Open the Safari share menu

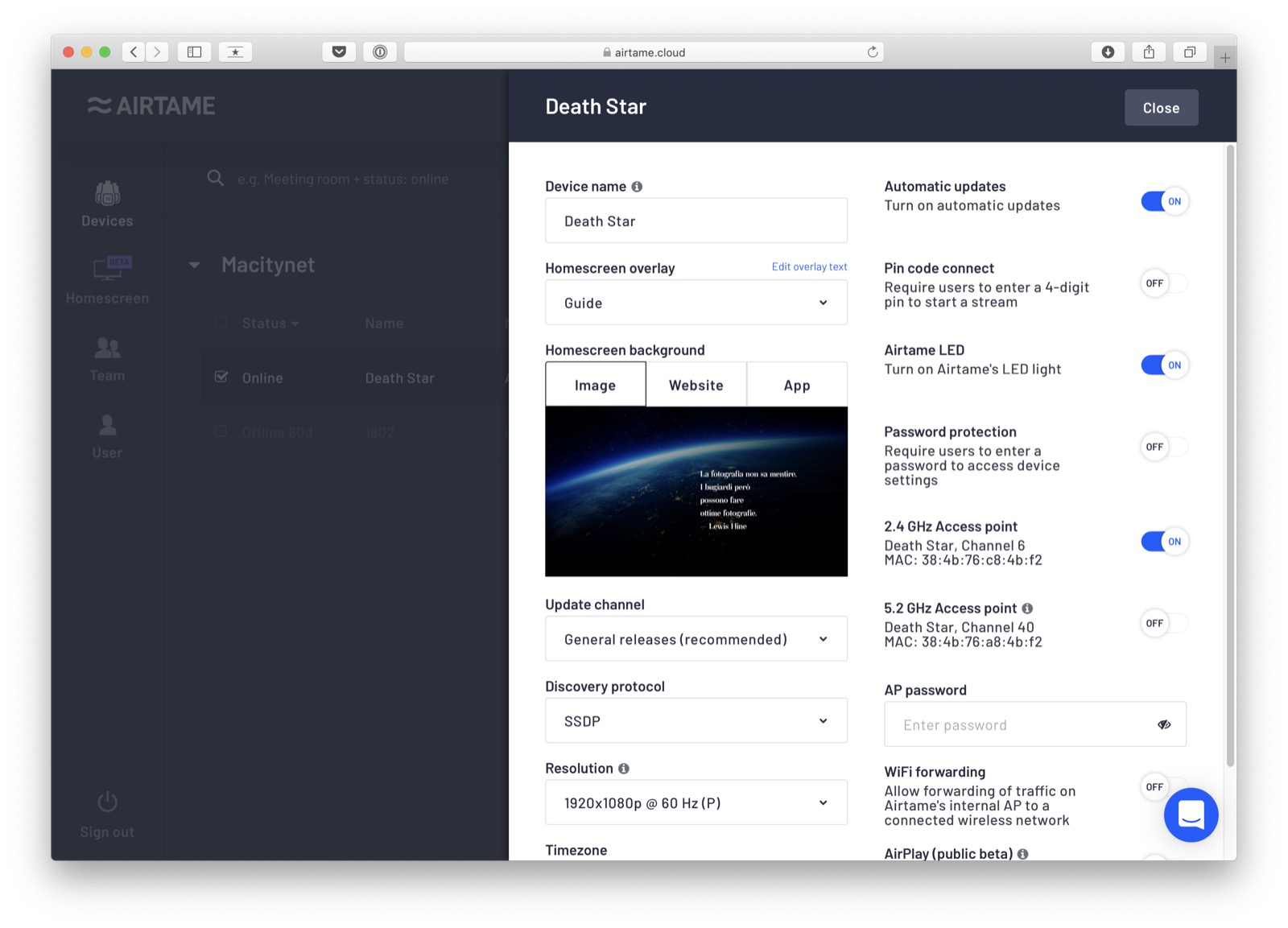point(1149,52)
